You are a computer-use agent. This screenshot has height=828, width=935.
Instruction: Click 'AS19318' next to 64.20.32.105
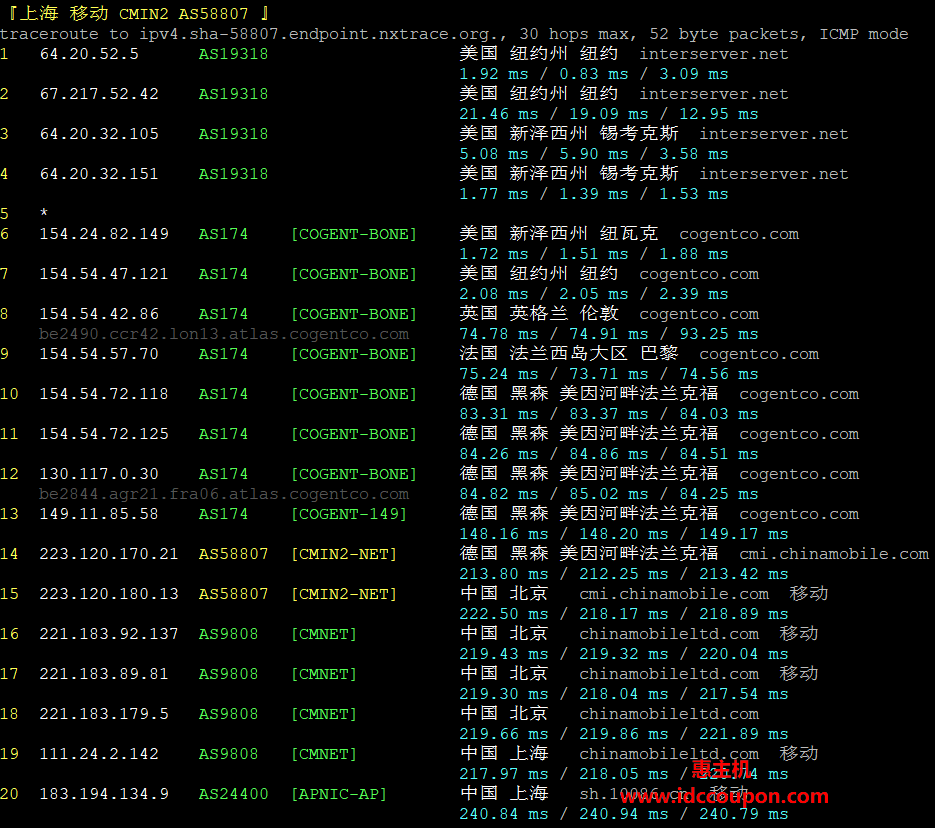[234, 134]
